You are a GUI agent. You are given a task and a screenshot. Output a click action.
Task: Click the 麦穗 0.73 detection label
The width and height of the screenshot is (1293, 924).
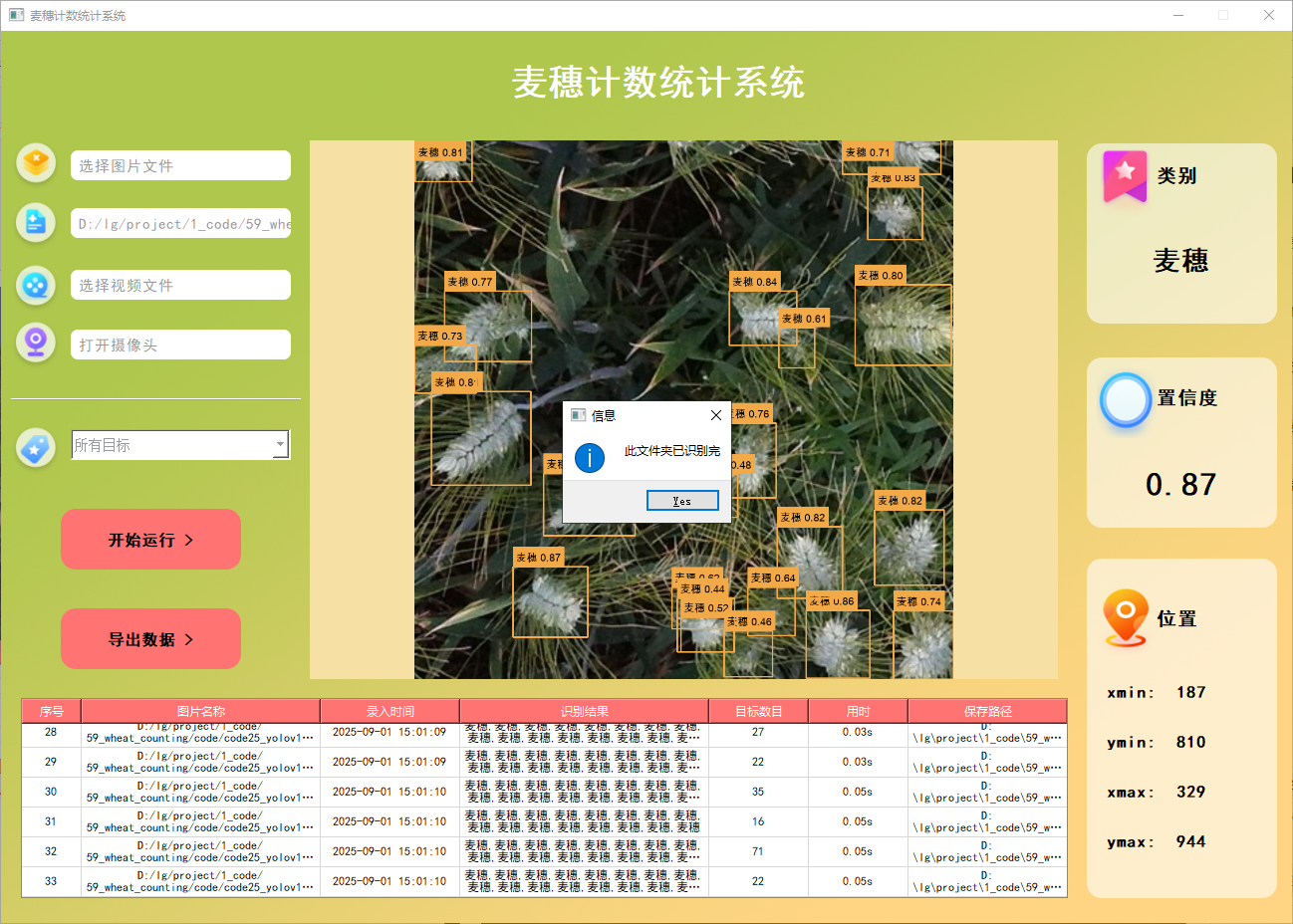pyautogui.click(x=440, y=337)
